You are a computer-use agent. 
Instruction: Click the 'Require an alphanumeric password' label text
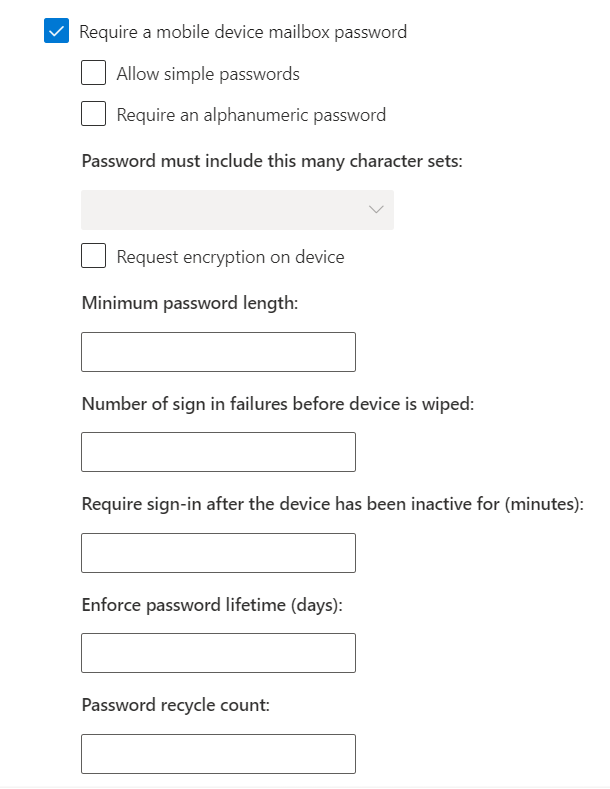pos(252,115)
